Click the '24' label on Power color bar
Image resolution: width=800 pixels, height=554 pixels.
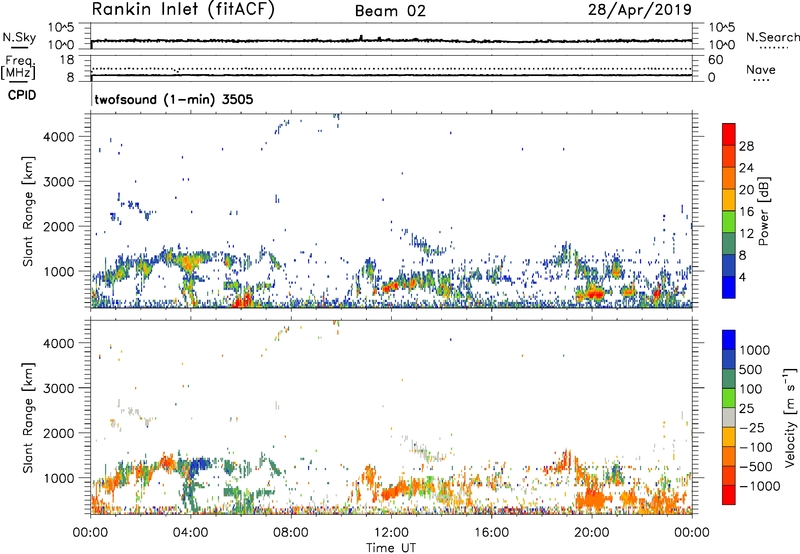746,168
